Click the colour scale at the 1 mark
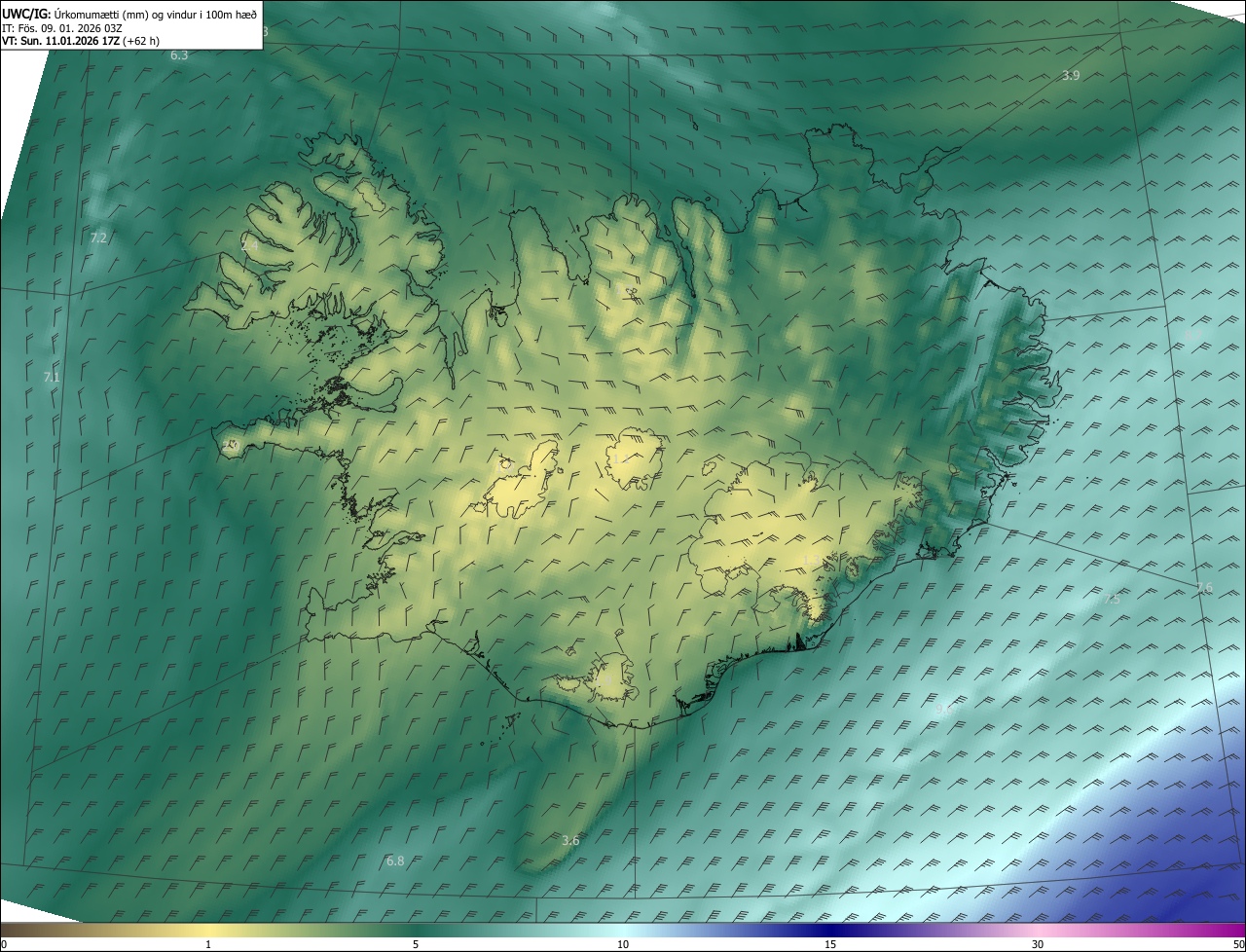Viewport: 1246px width, 952px height. [208, 930]
